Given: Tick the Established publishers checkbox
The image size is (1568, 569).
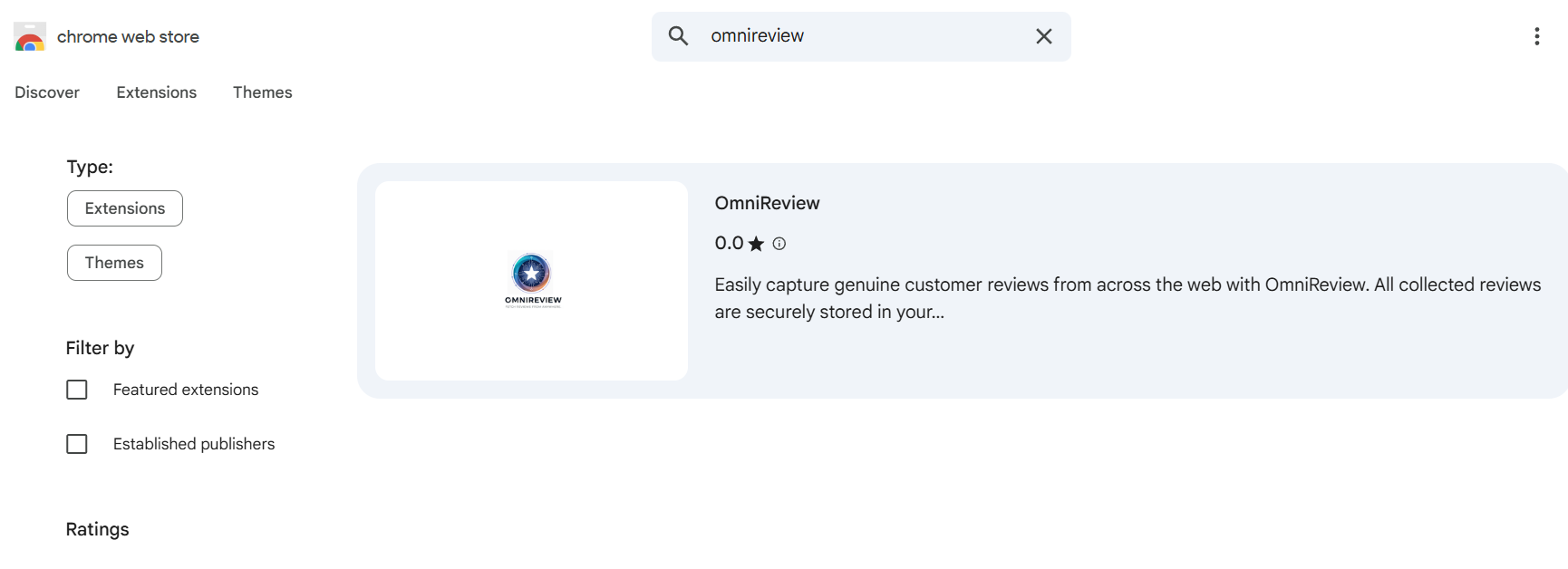Looking at the screenshot, I should coord(77,444).
